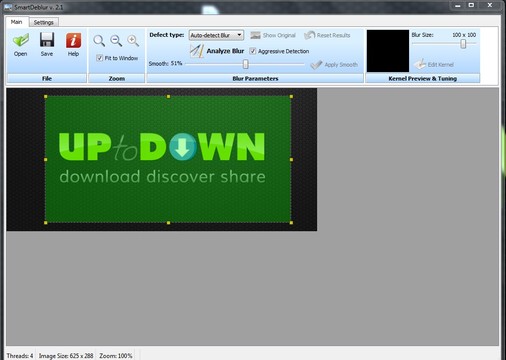506x360 pixels.
Task: Click the Edit Kernel button
Action: coord(434,64)
